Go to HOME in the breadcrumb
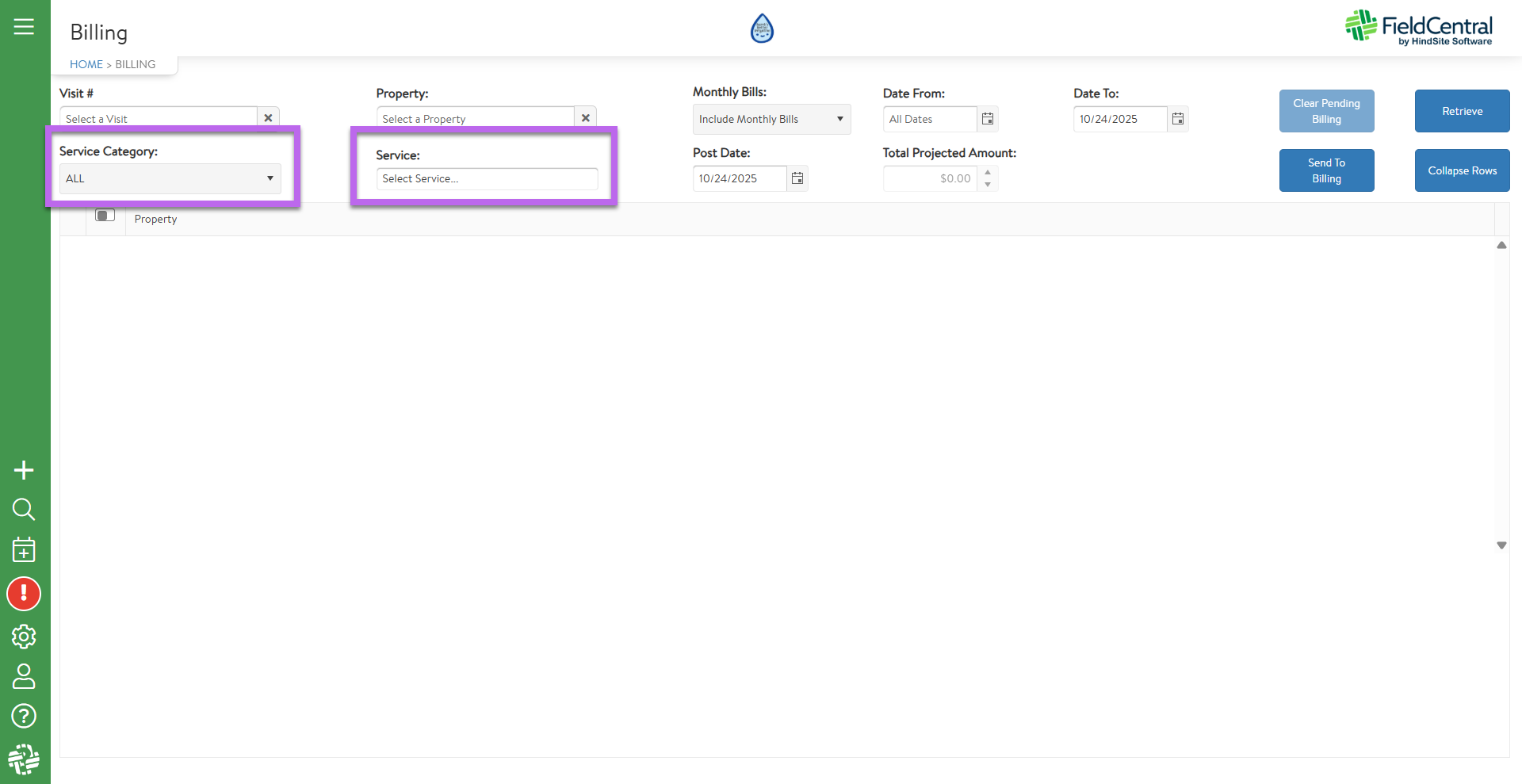 click(86, 64)
